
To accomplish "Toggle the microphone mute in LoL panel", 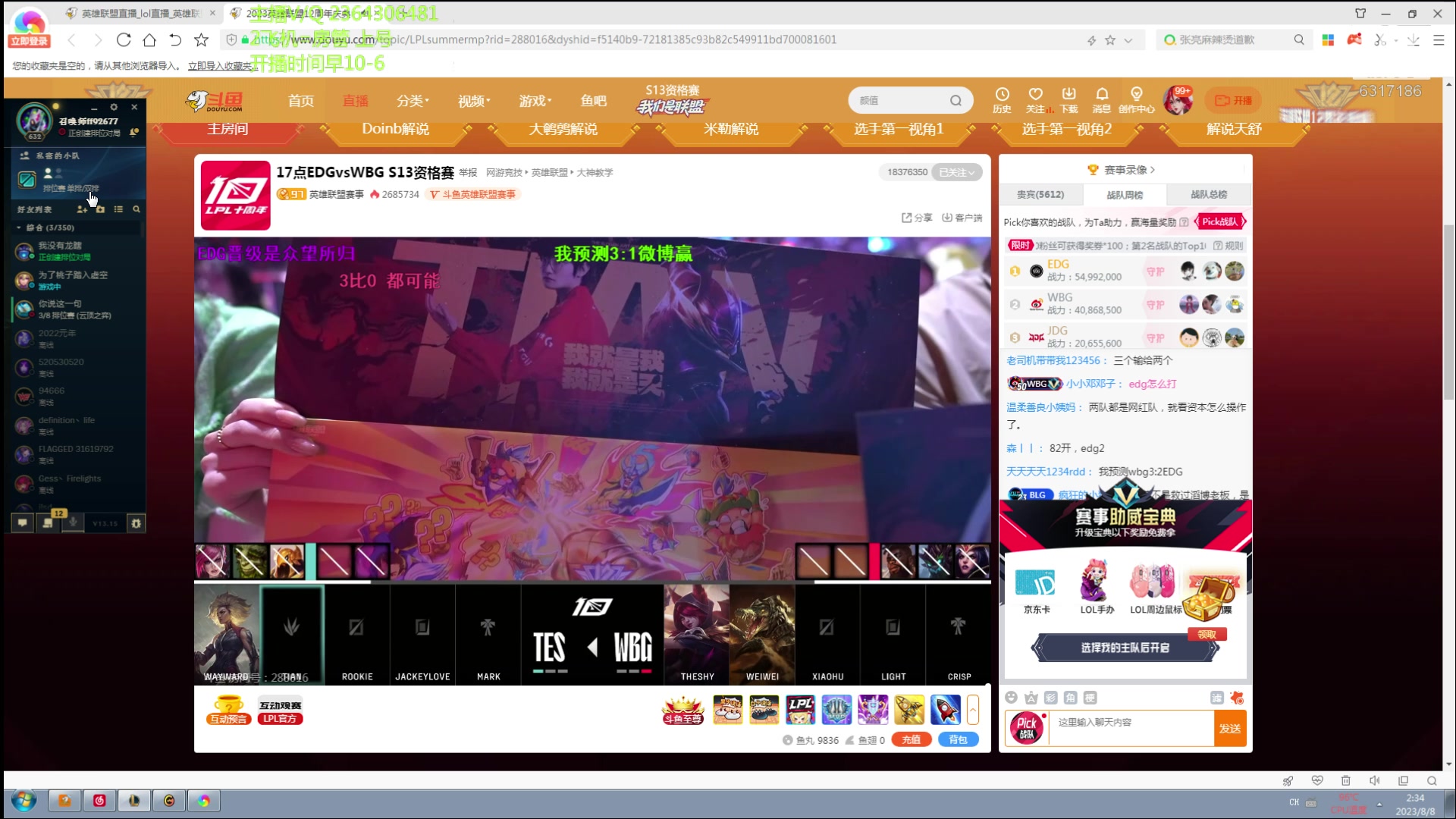I will coord(74,522).
